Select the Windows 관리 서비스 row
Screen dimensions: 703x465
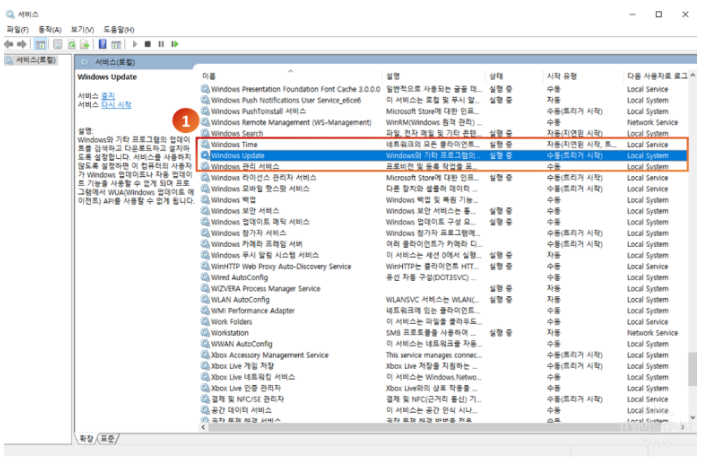(x=443, y=166)
